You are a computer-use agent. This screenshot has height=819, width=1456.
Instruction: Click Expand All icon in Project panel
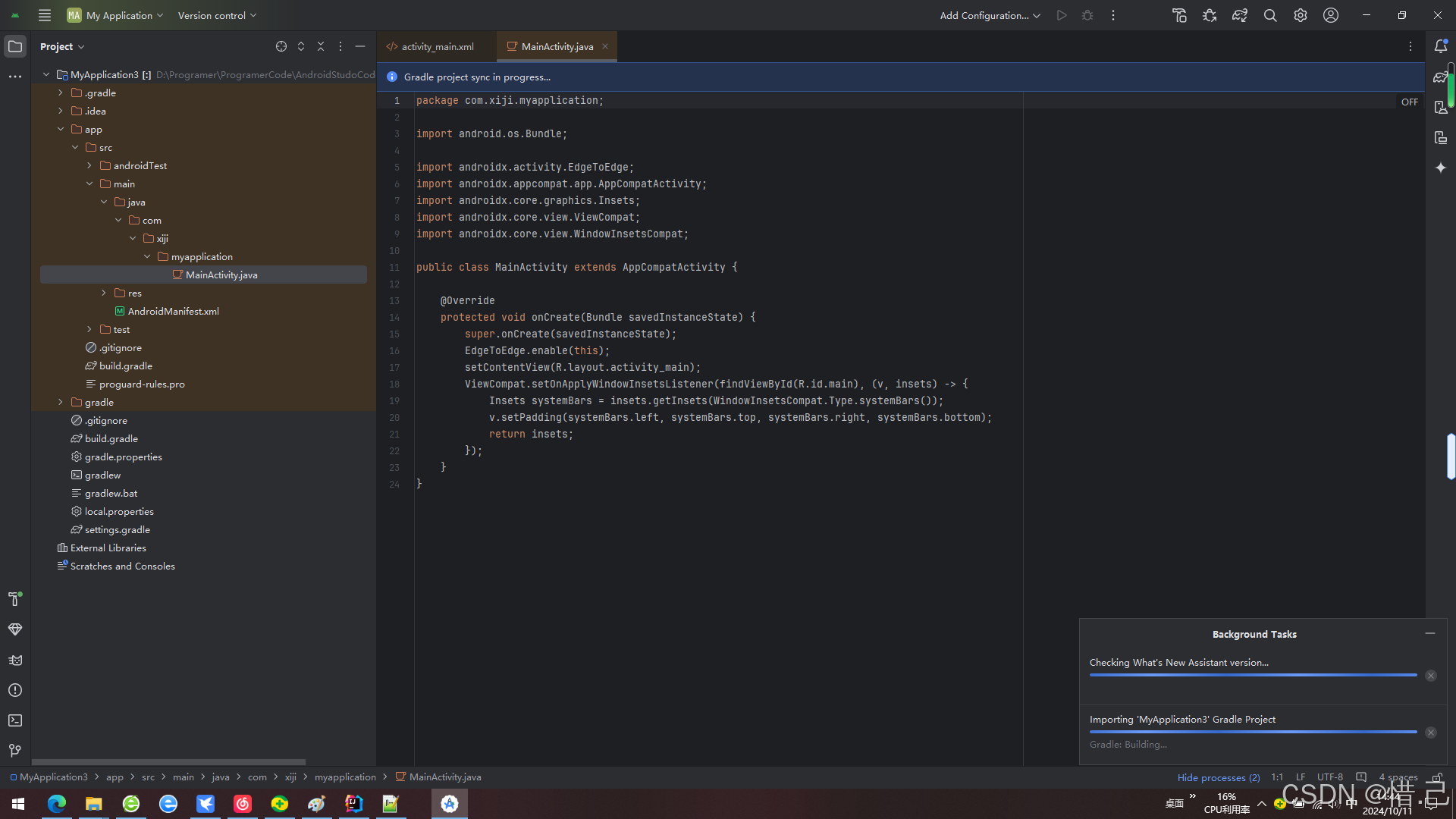301,46
